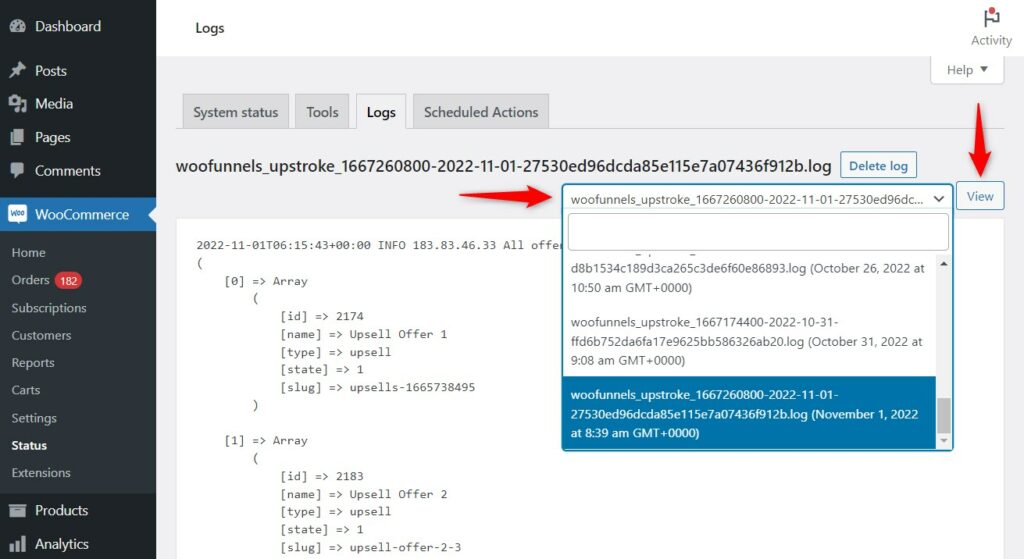Click the Pages document icon
Image resolution: width=1024 pixels, height=559 pixels.
(18, 137)
